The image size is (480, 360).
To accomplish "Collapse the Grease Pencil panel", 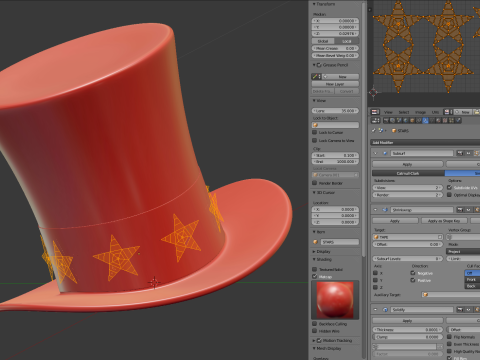I will coord(314,65).
